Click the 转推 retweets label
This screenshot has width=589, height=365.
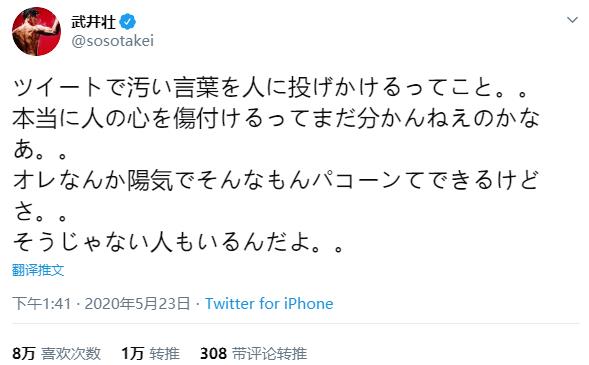click(x=165, y=353)
